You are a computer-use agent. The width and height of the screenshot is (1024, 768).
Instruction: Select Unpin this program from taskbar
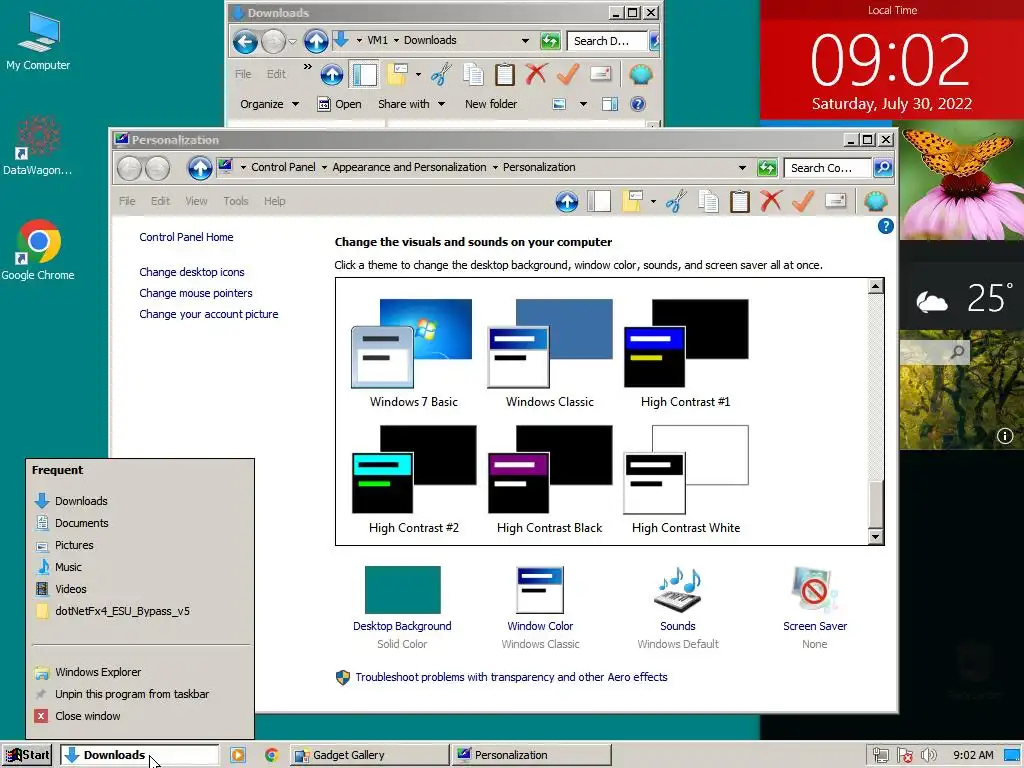click(140, 694)
